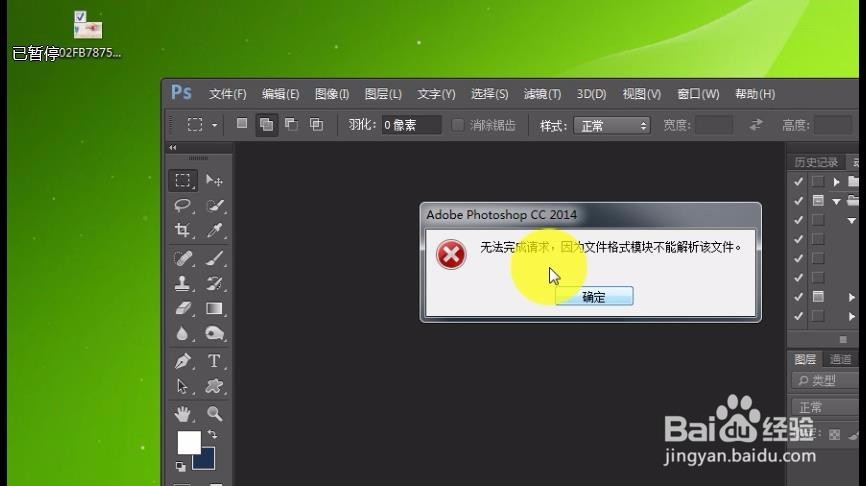Select the Lasso tool

coord(183,205)
